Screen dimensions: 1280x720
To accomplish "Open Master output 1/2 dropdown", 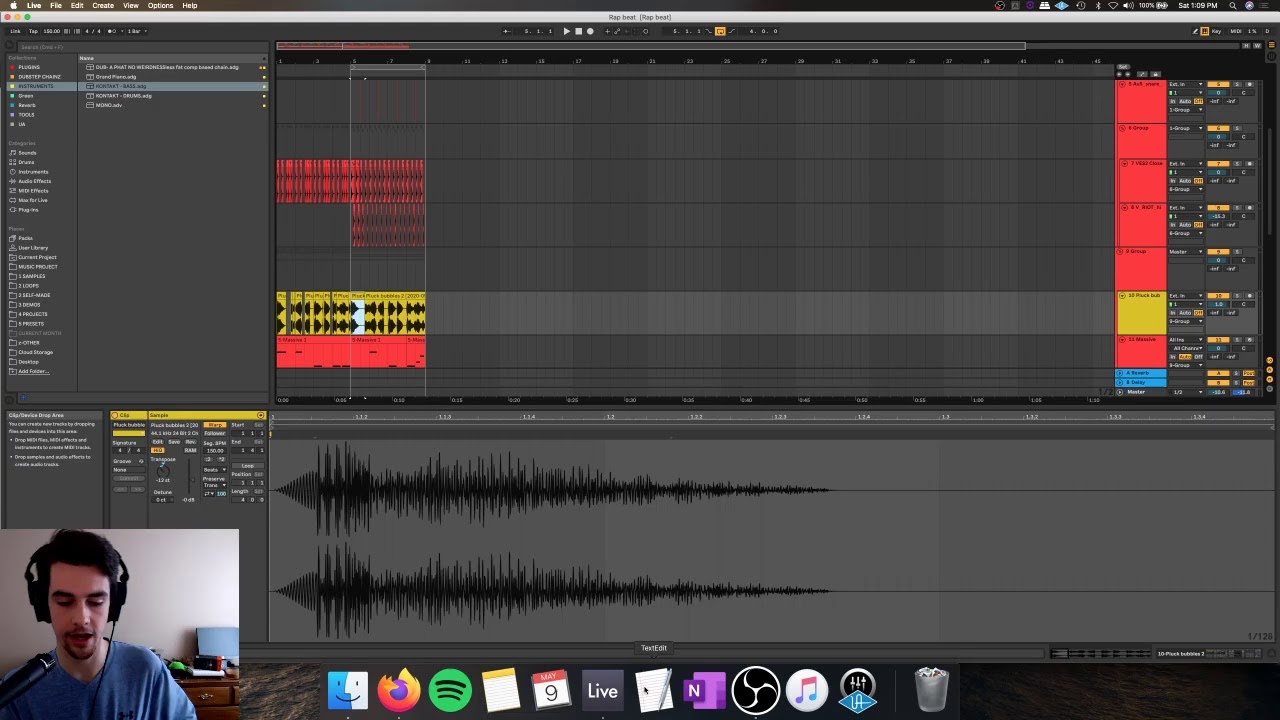I will tap(1185, 392).
